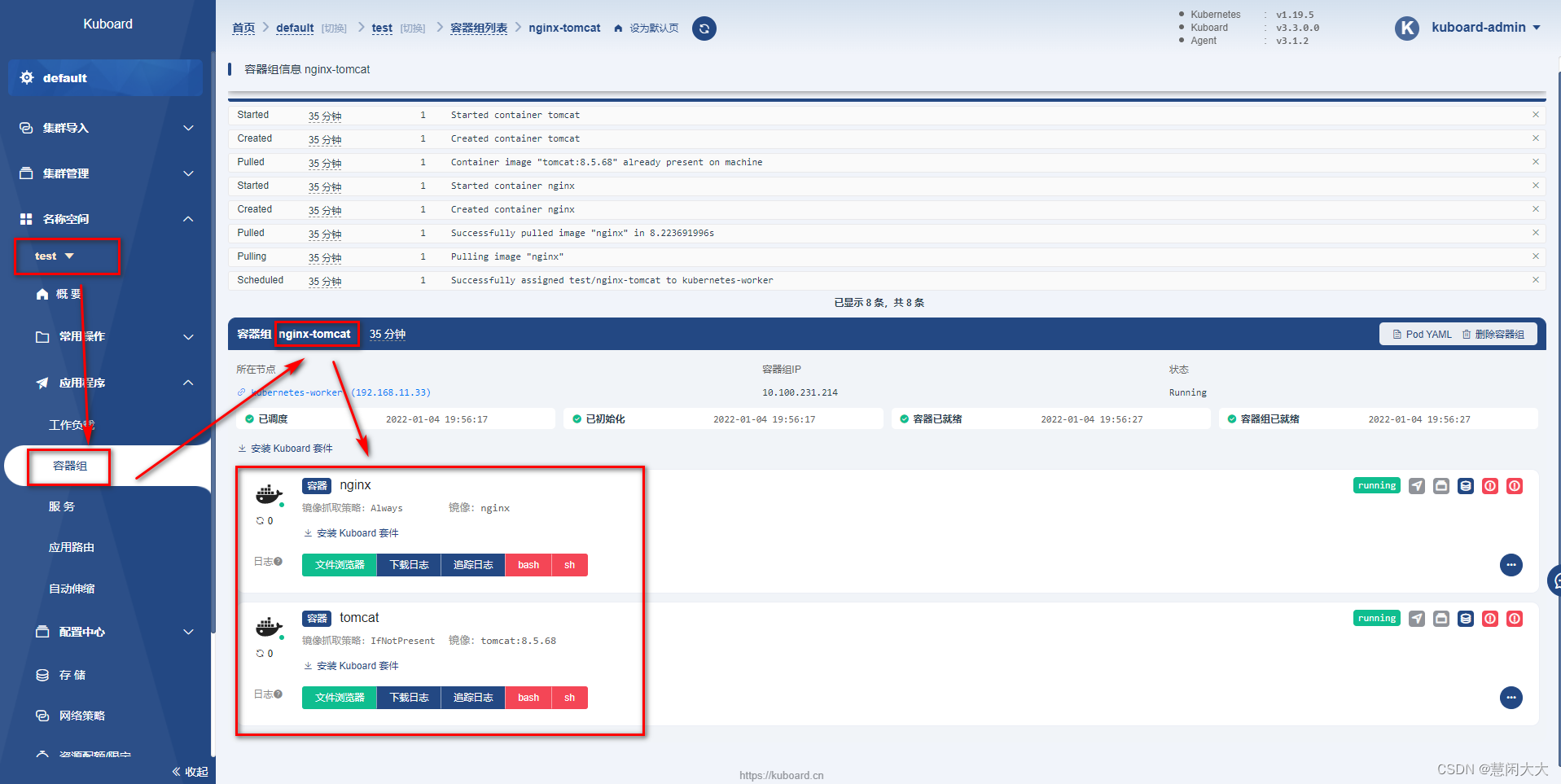The height and width of the screenshot is (784, 1561).
Task: Open bash terminal for nginx container
Action: coord(528,565)
